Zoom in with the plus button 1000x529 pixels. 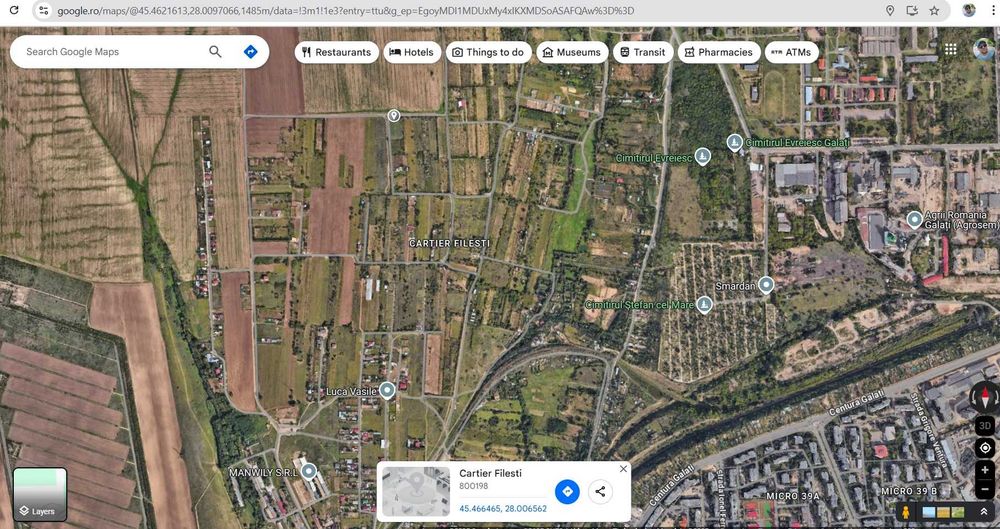(x=985, y=470)
